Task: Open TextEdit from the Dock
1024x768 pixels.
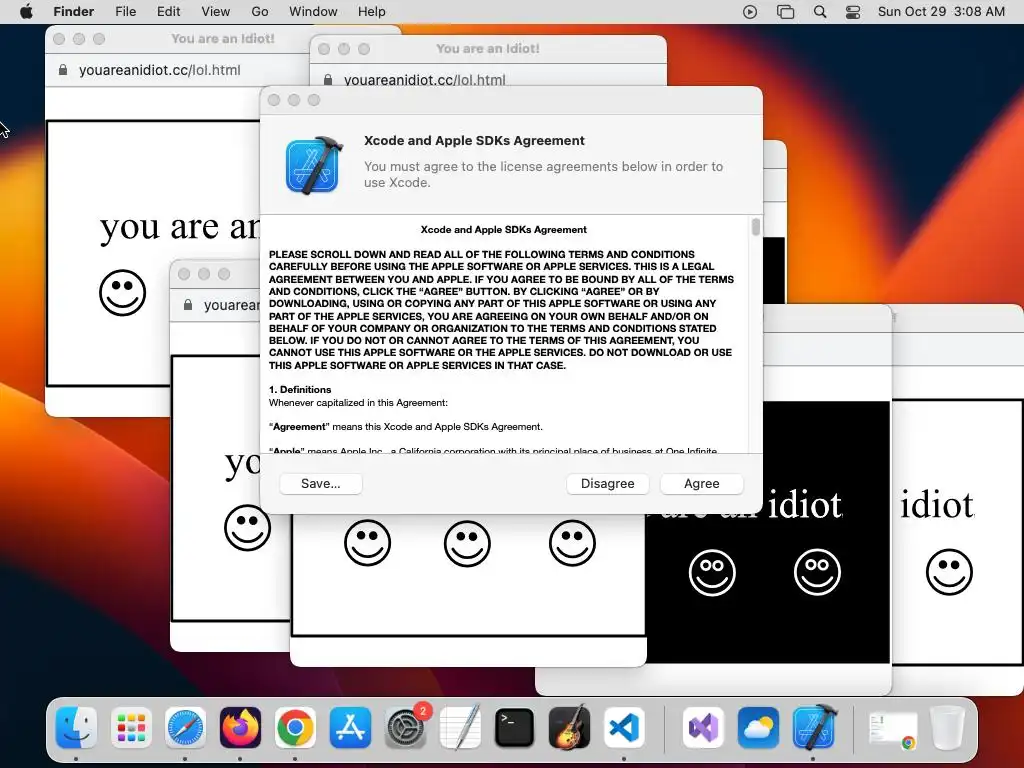Action: (460, 728)
